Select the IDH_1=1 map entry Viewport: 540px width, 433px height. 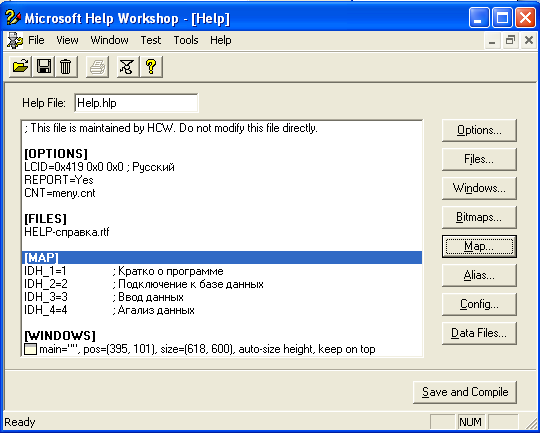point(124,271)
